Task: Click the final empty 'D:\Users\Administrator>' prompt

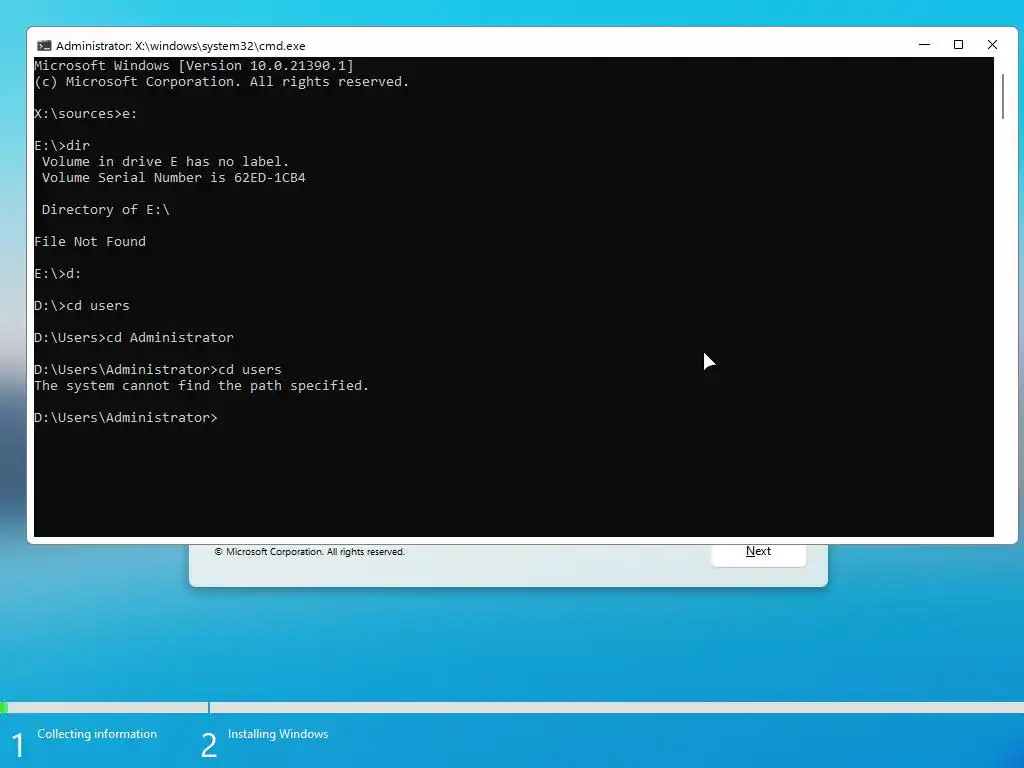Action: pyautogui.click(x=126, y=417)
